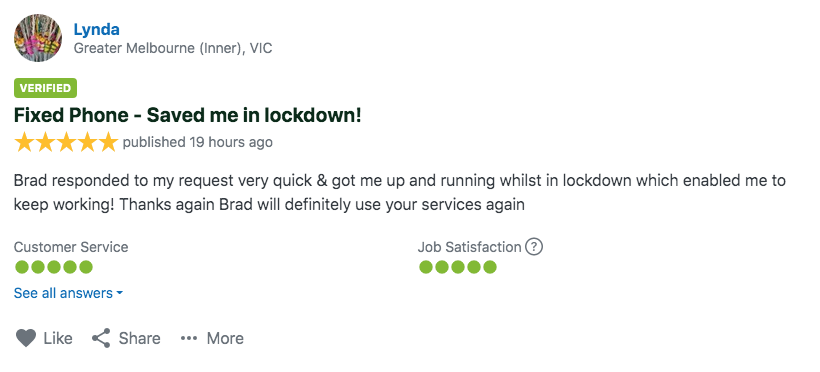The height and width of the screenshot is (372, 820).
Task: Click the Share network icon
Action: [x=101, y=338]
